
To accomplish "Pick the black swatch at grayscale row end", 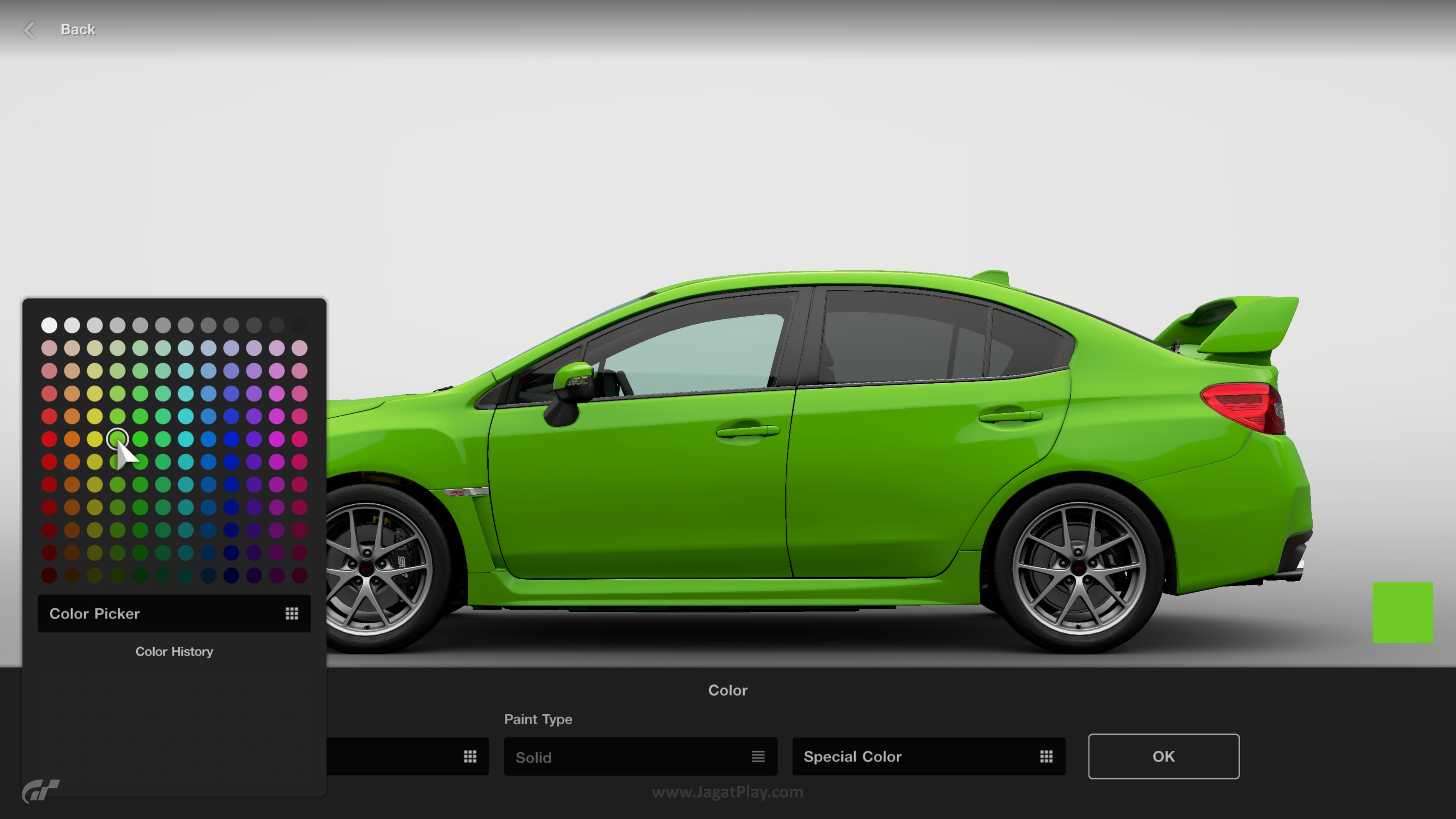I will (x=300, y=325).
